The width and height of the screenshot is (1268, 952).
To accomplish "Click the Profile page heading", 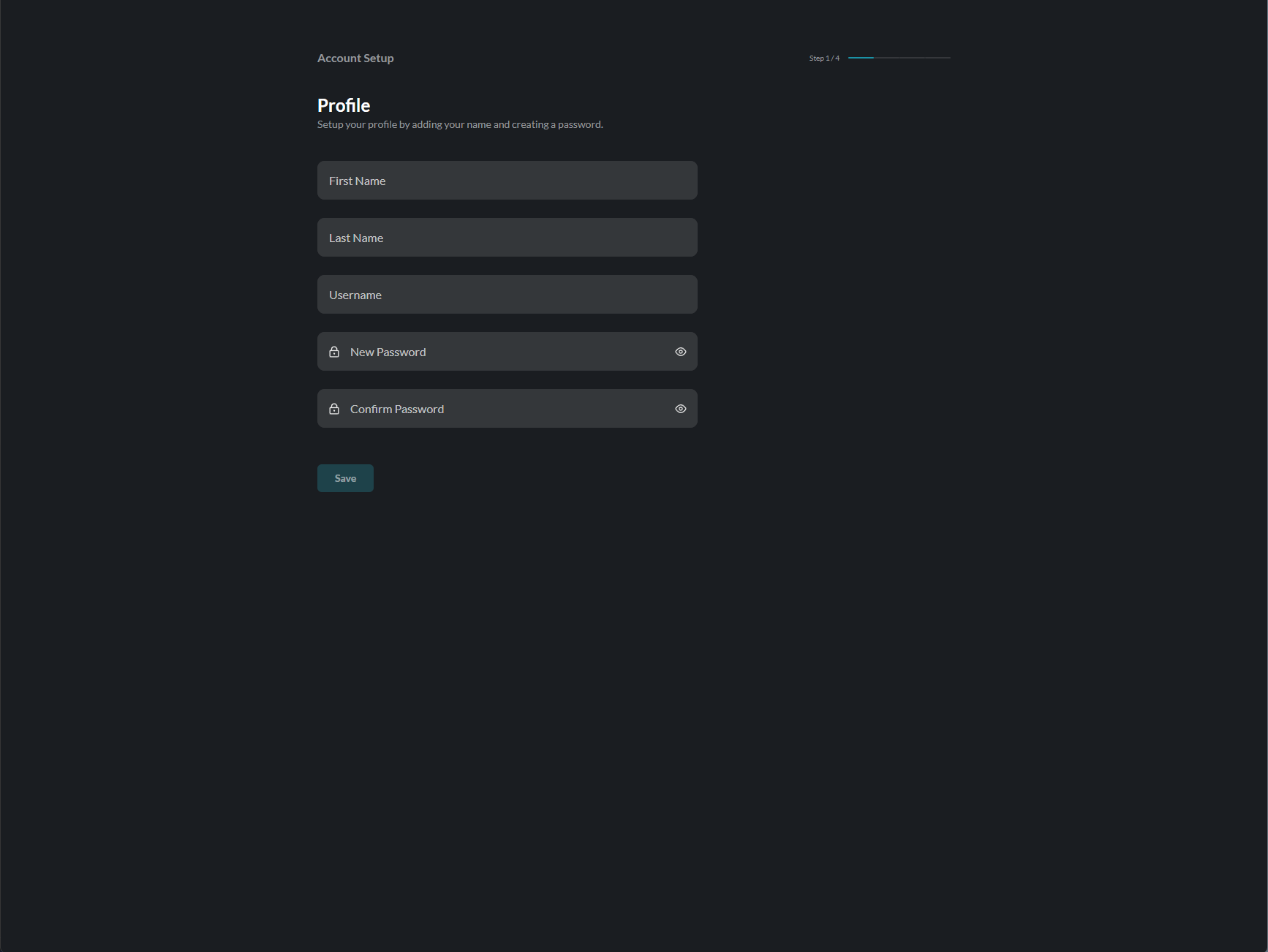I will (x=343, y=105).
